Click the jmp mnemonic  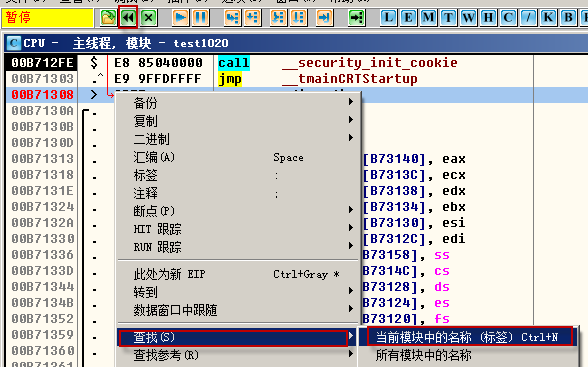coord(230,79)
